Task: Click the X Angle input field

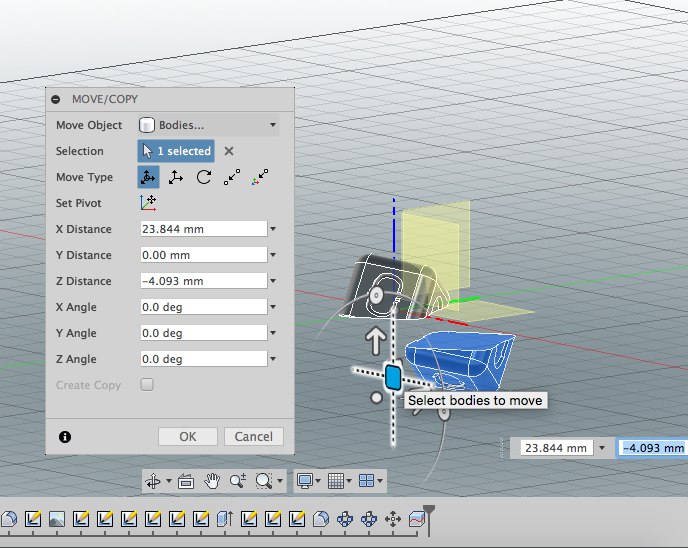Action: click(x=204, y=307)
